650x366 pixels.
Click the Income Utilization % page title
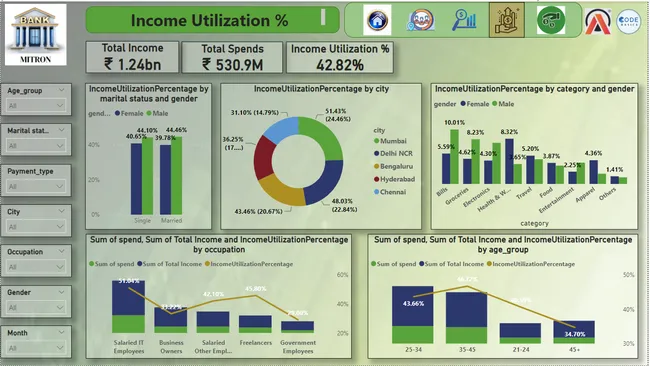pyautogui.click(x=209, y=20)
